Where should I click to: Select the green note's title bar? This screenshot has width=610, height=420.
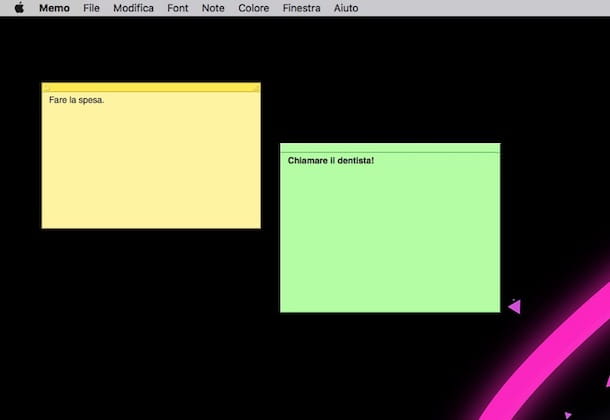coord(390,148)
